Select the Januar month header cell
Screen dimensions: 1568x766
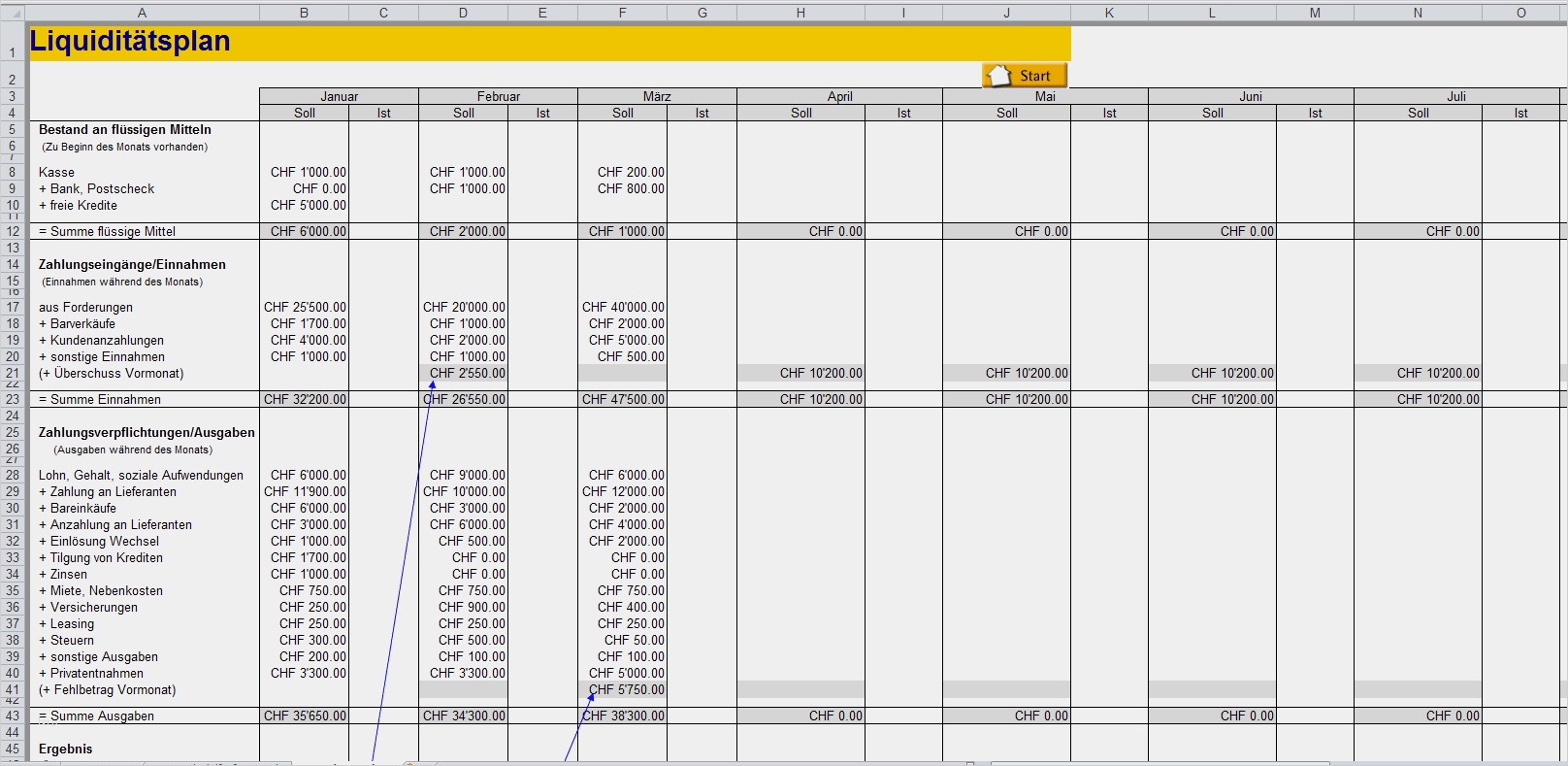pyautogui.click(x=339, y=96)
